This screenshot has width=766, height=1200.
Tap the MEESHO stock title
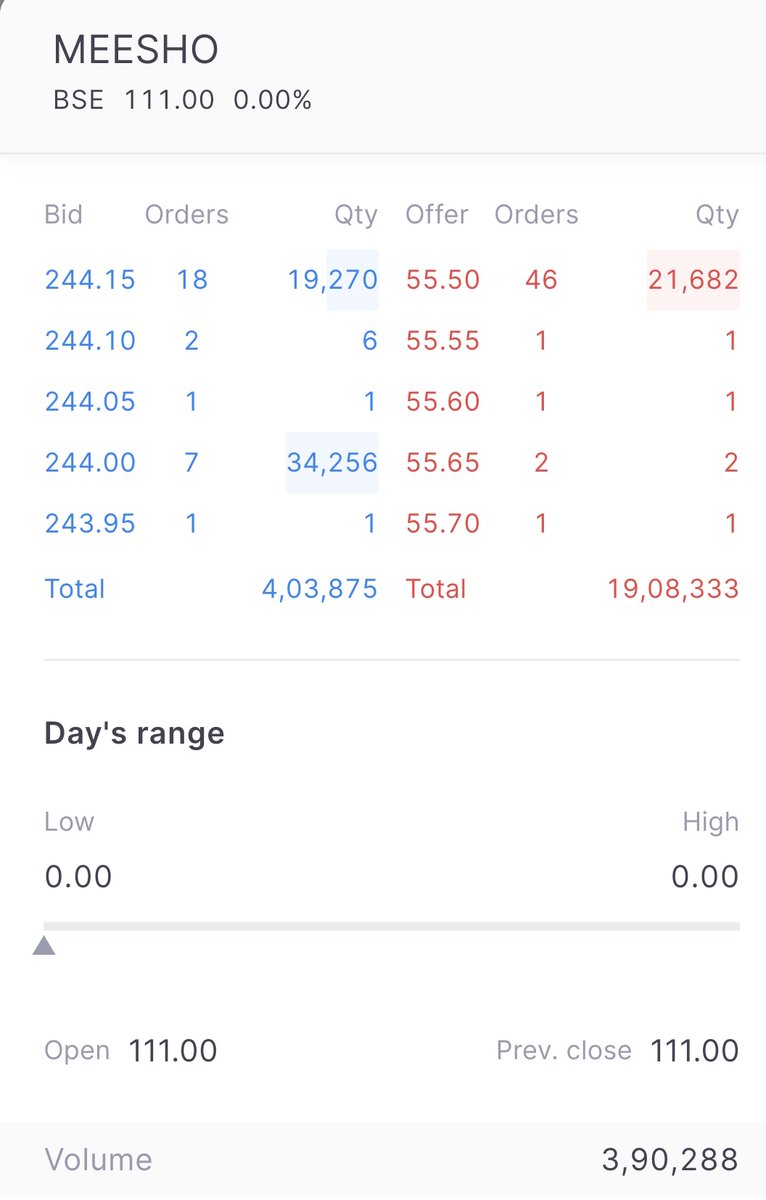(x=136, y=50)
